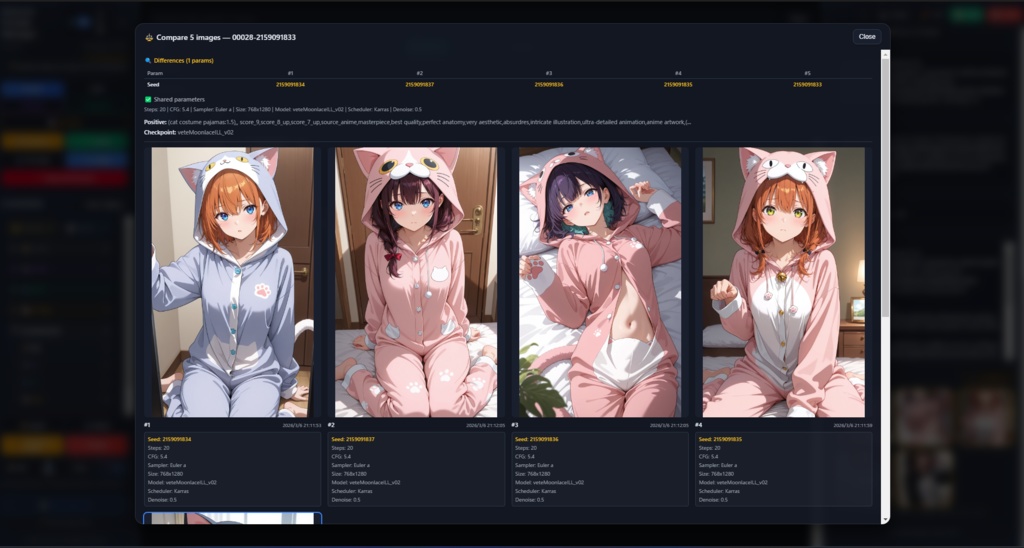Click the timestamp '2026/3/6 21:12:05' under image #3
Screen dimensions: 1024x548
pos(669,425)
